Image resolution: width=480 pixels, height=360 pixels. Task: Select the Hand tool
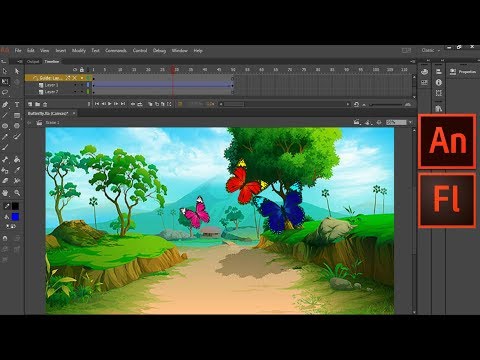[x=5, y=193]
